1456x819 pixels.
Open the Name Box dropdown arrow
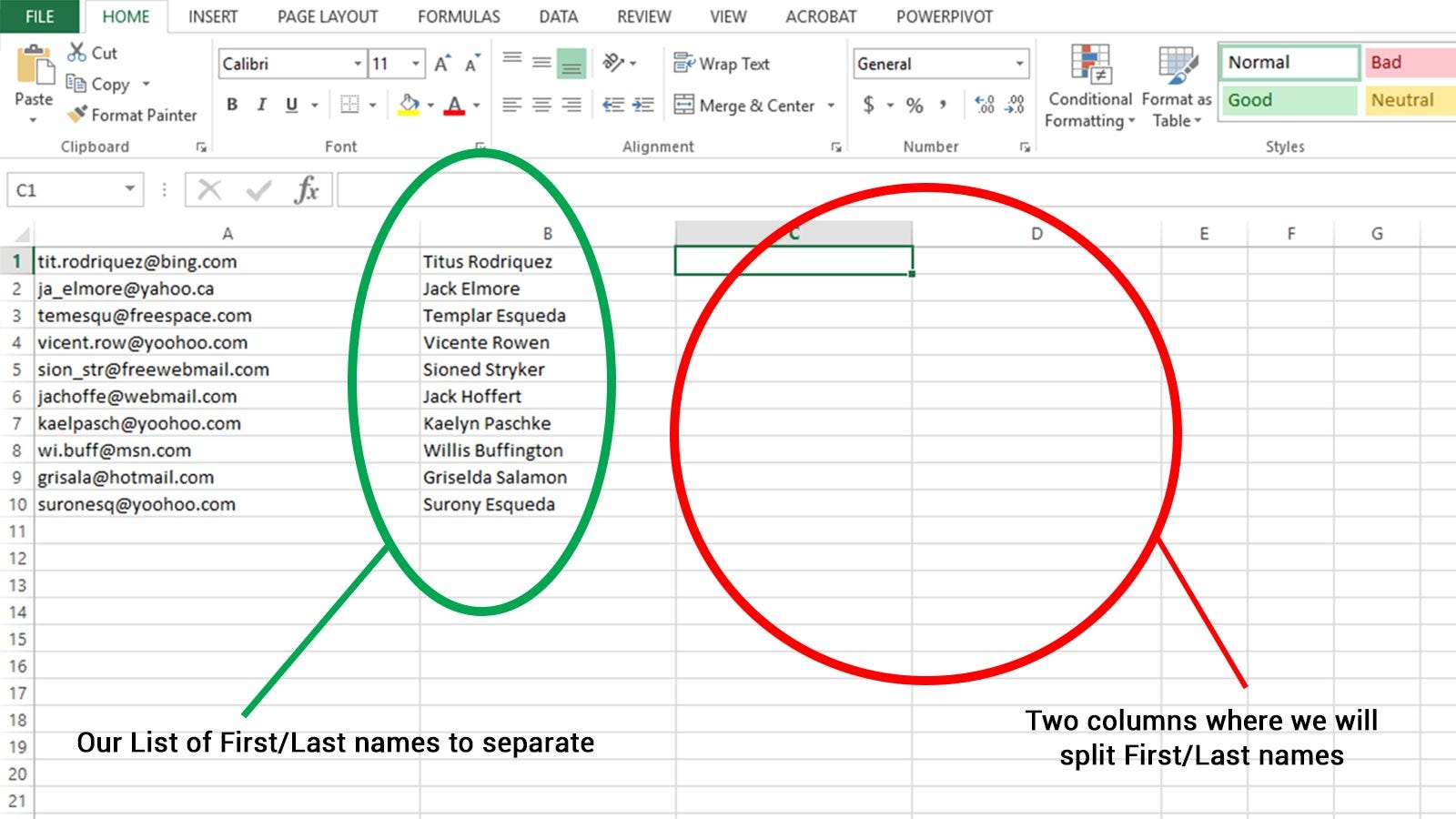tap(130, 189)
